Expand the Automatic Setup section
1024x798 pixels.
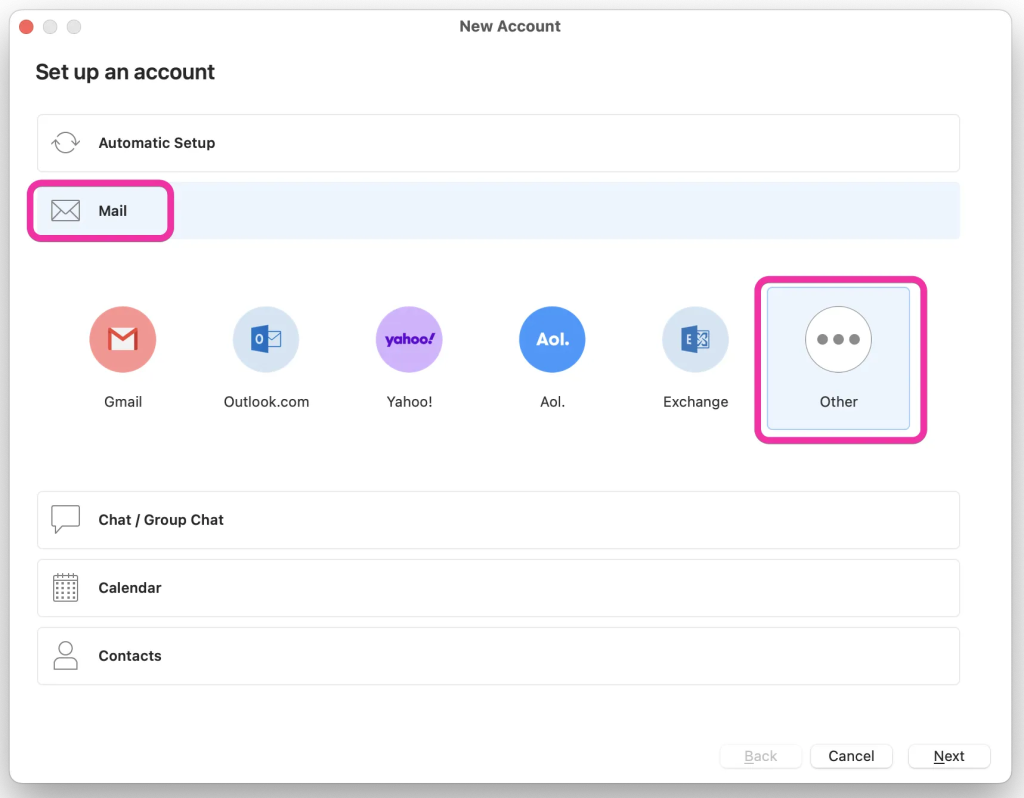coord(498,143)
